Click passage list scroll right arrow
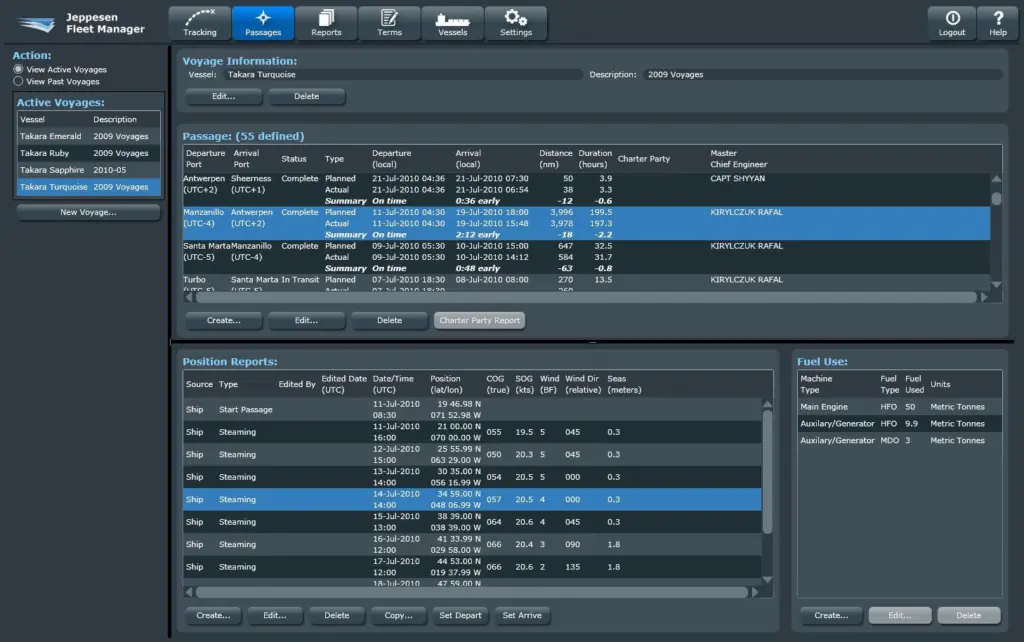 click(984, 297)
